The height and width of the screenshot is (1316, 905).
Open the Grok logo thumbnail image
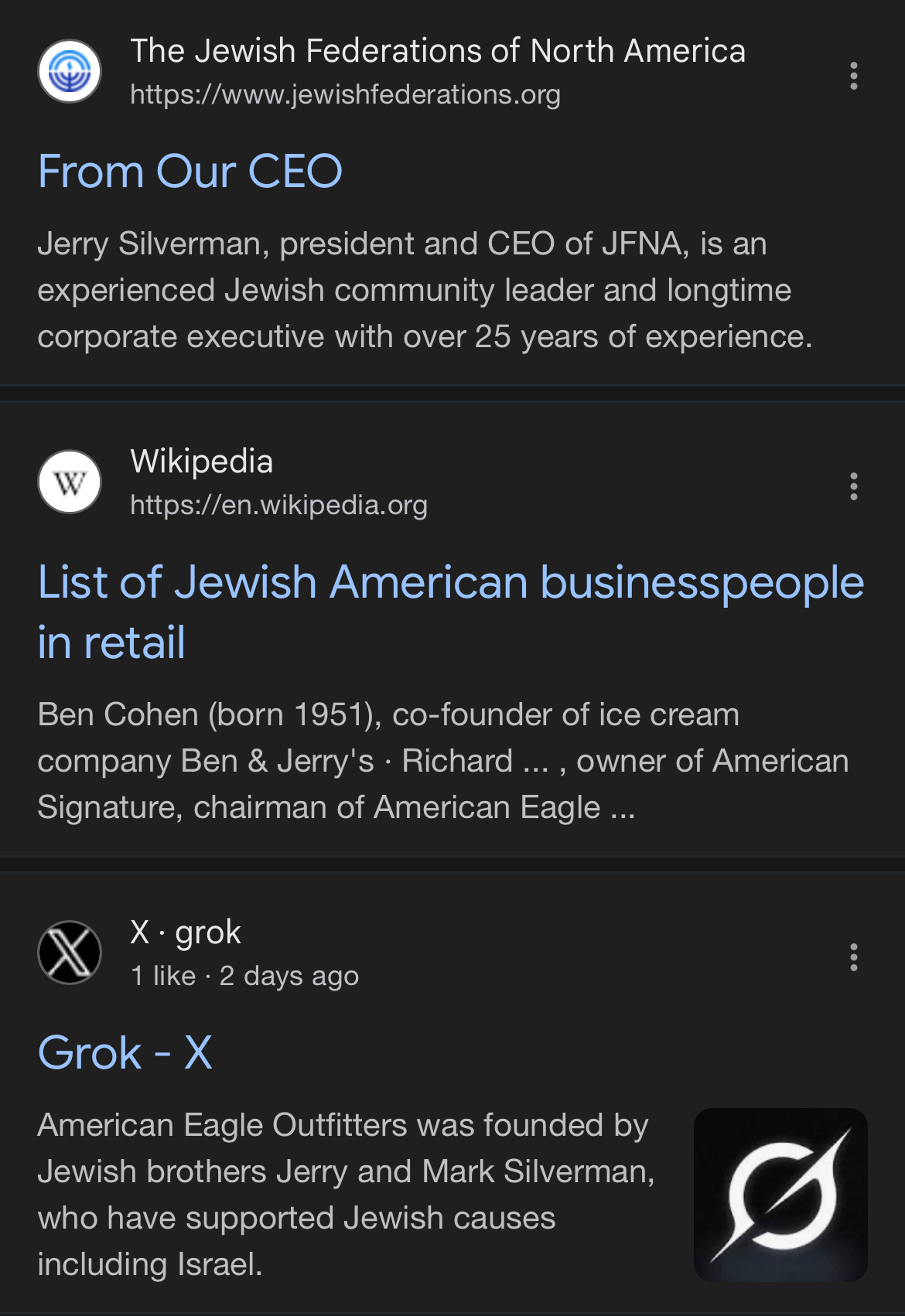coord(780,1195)
